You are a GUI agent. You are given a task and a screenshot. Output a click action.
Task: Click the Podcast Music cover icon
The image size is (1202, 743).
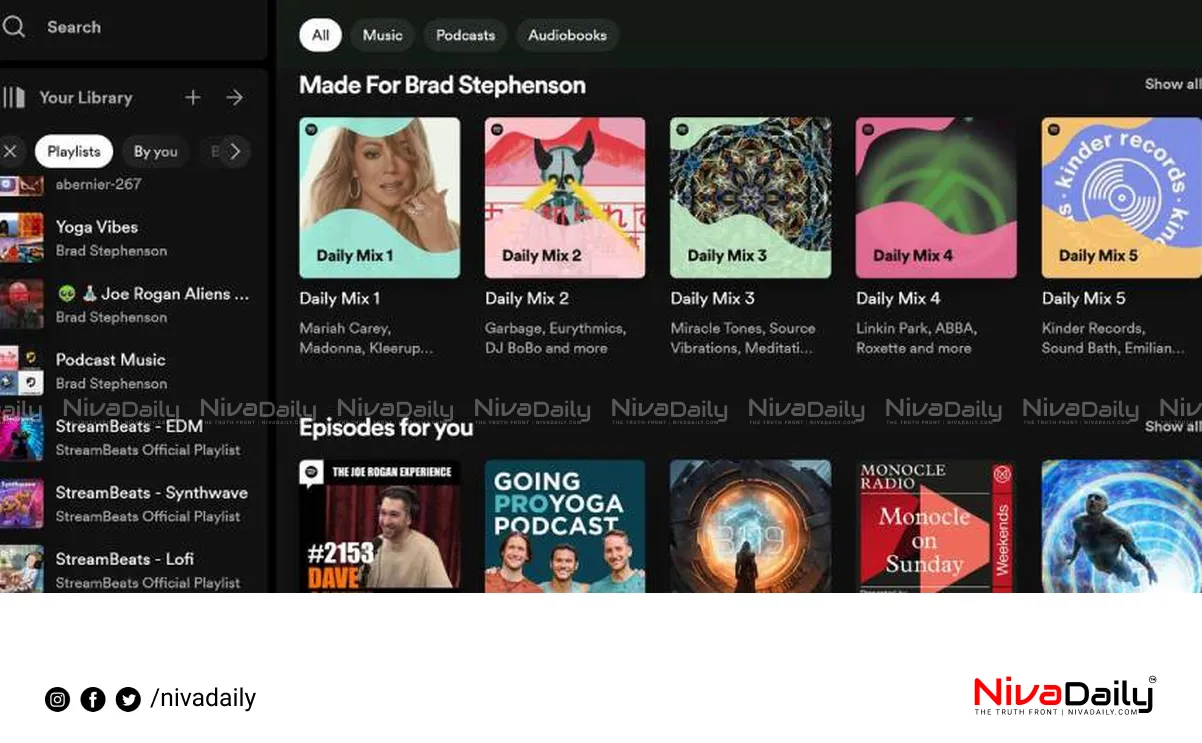pos(21,370)
